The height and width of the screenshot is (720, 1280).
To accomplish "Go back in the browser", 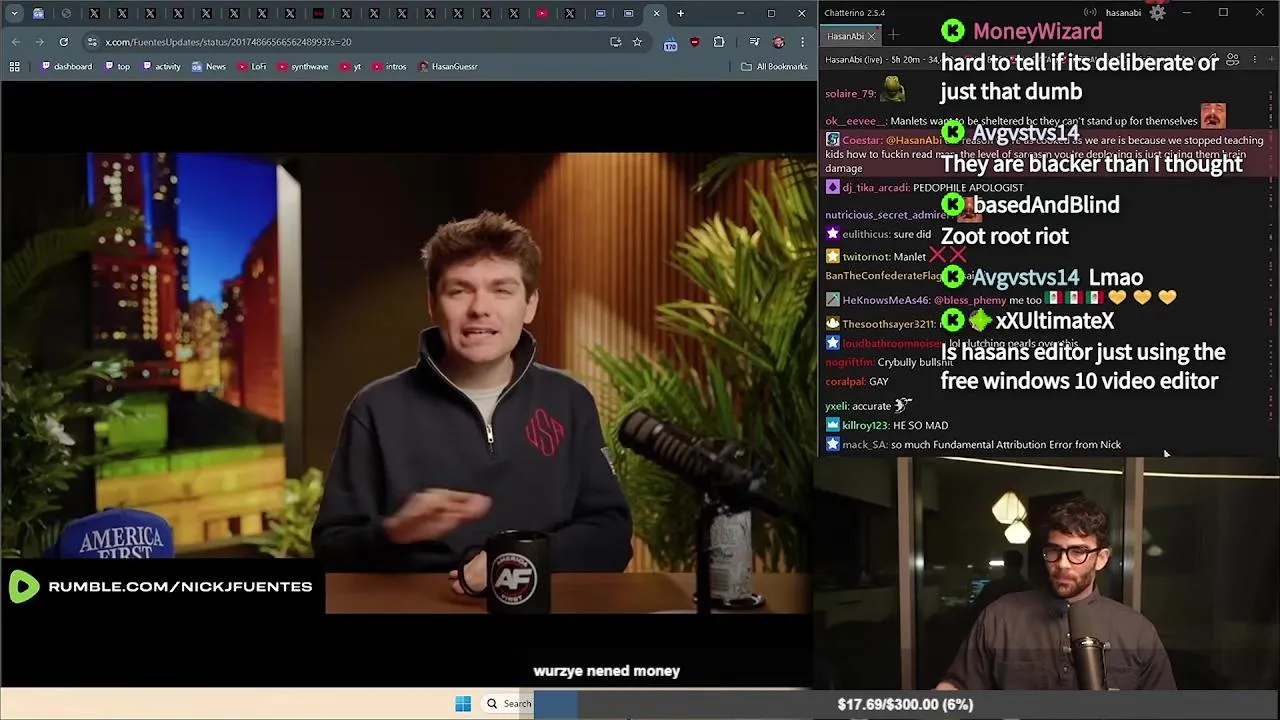I will 16,42.
